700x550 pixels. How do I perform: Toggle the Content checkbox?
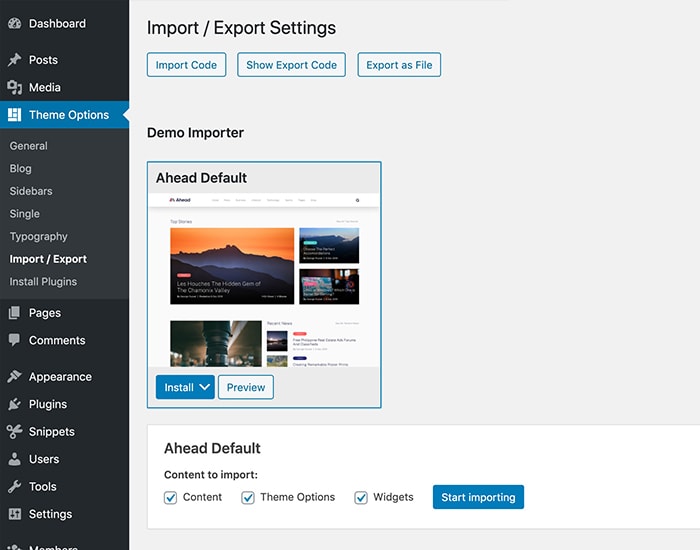pyautogui.click(x=170, y=497)
